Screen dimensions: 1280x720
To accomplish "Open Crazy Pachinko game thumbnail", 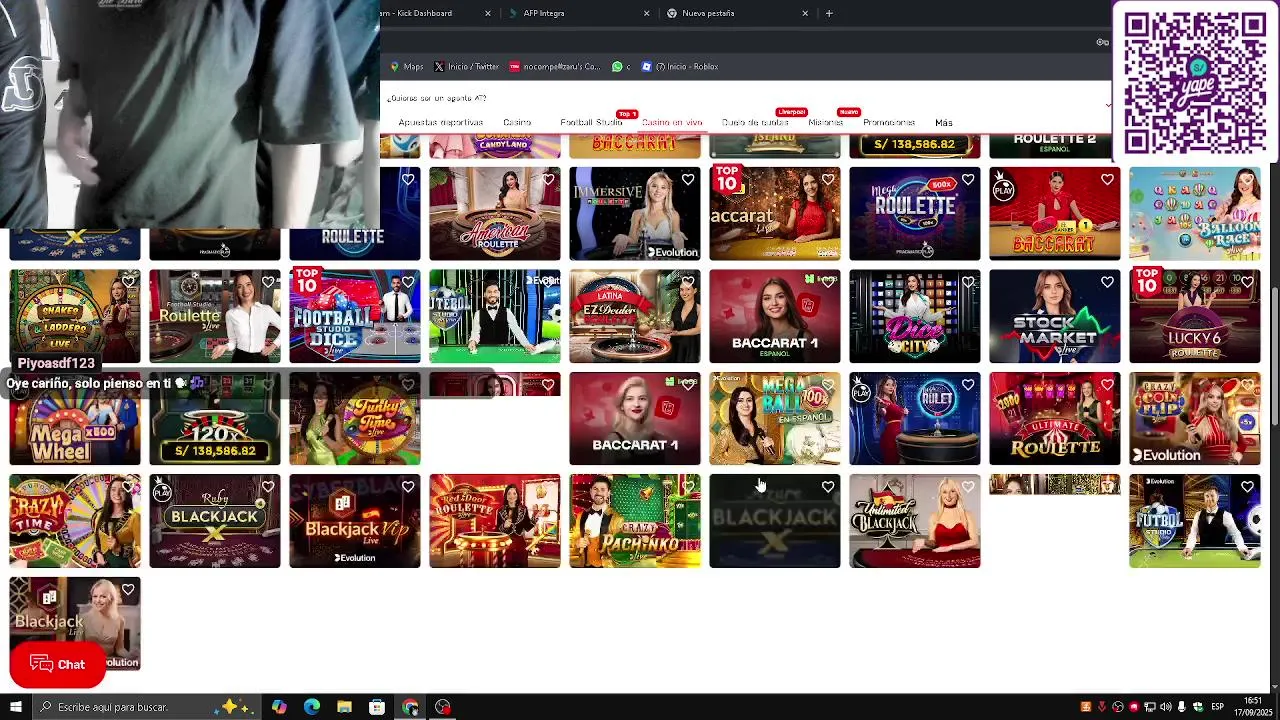I will 635,521.
